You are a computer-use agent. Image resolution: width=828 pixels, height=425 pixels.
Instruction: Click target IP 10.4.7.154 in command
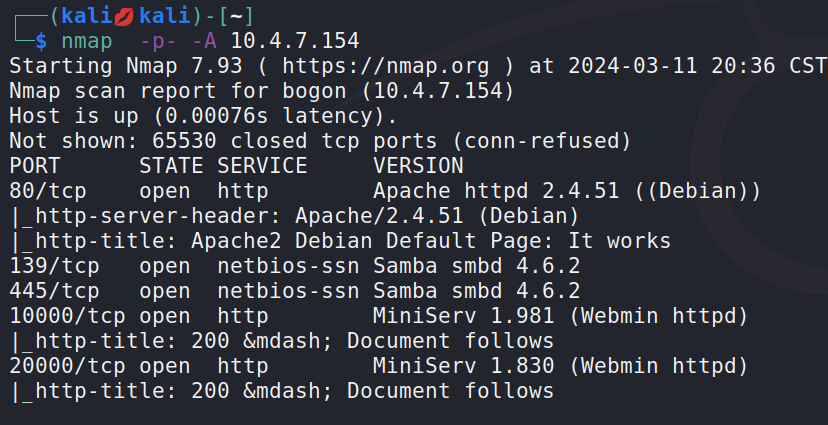[x=295, y=41]
